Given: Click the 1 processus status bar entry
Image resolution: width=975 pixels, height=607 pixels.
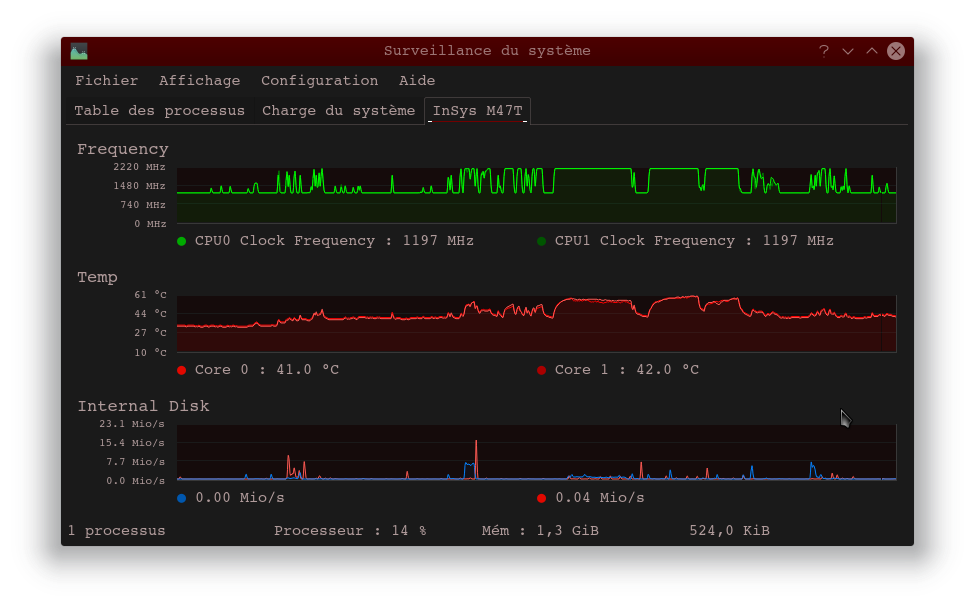Looking at the screenshot, I should coord(117,531).
